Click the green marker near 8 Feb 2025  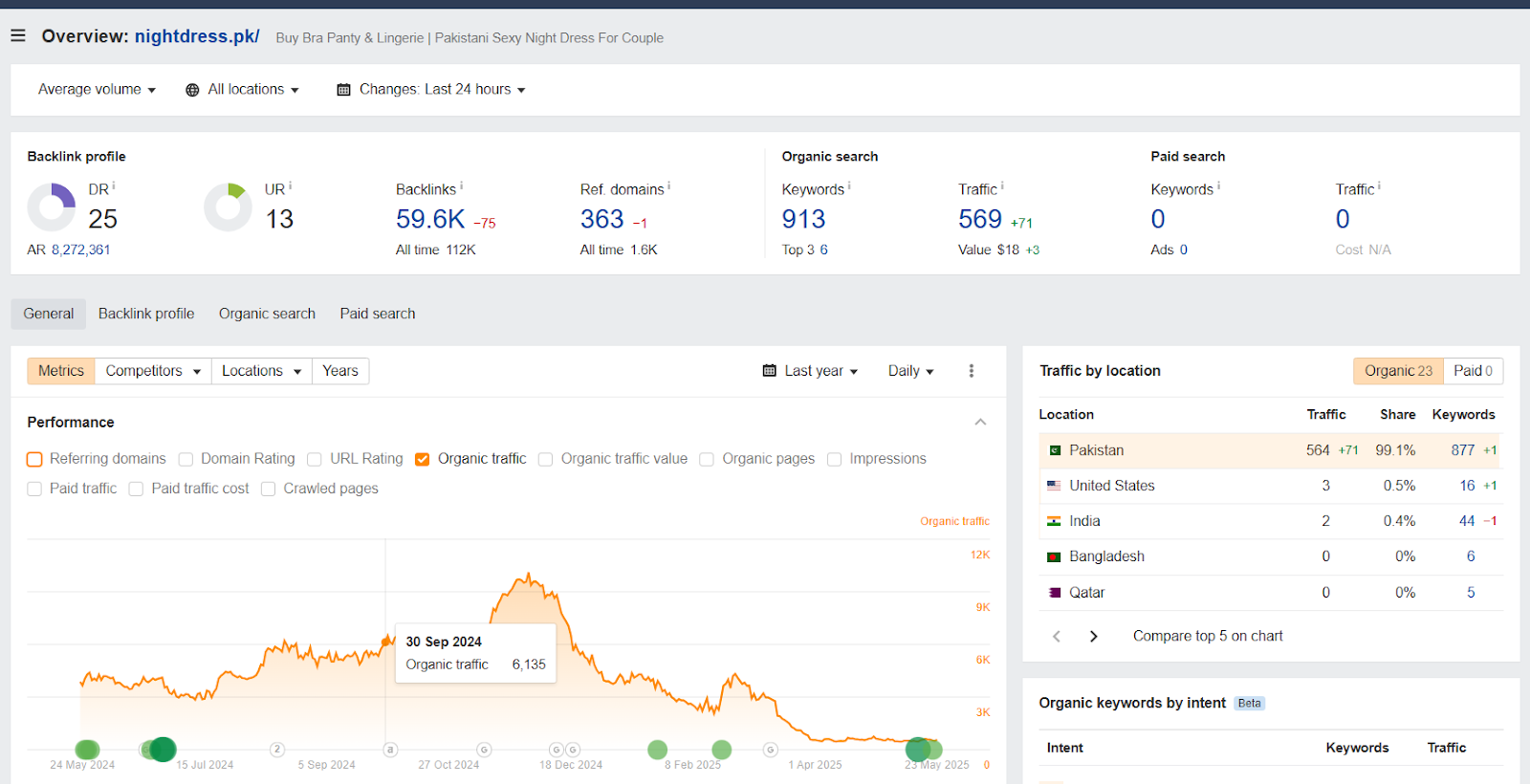(x=722, y=750)
